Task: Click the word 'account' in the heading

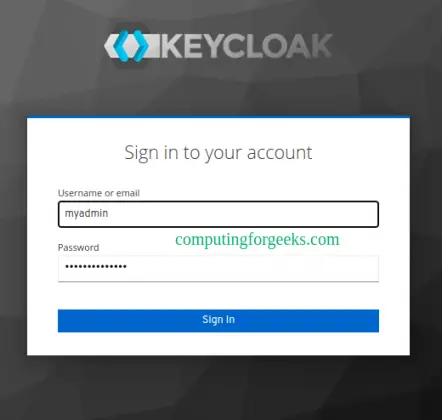Action: coord(279,153)
